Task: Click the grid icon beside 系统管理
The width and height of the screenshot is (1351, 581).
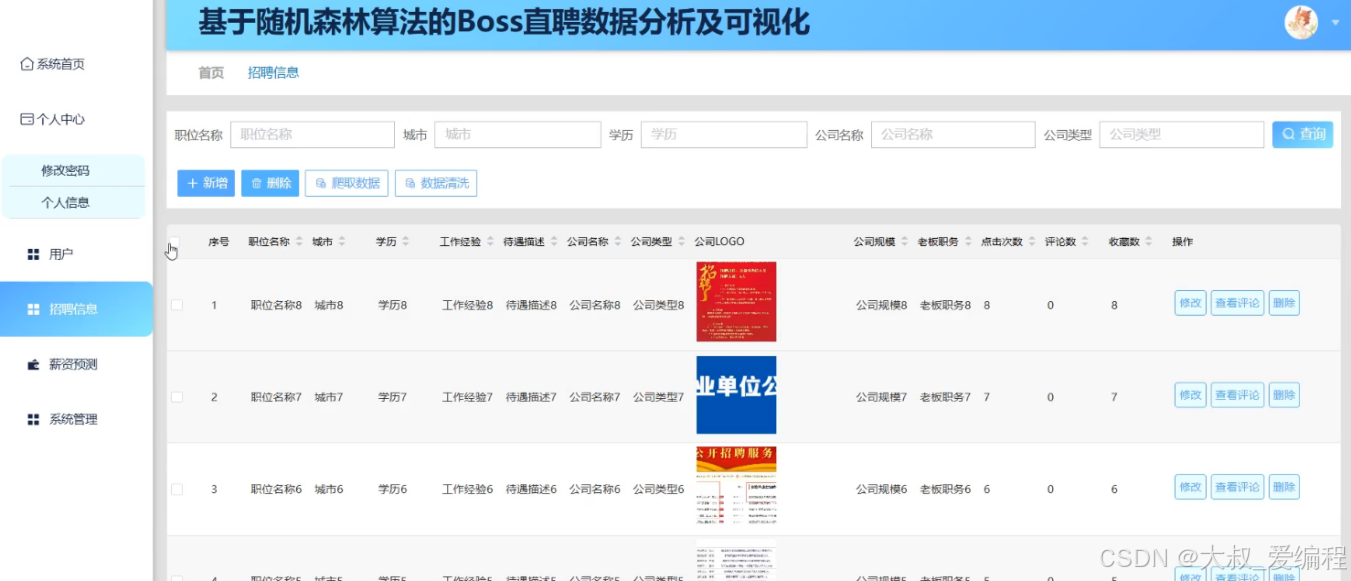Action: click(33, 419)
